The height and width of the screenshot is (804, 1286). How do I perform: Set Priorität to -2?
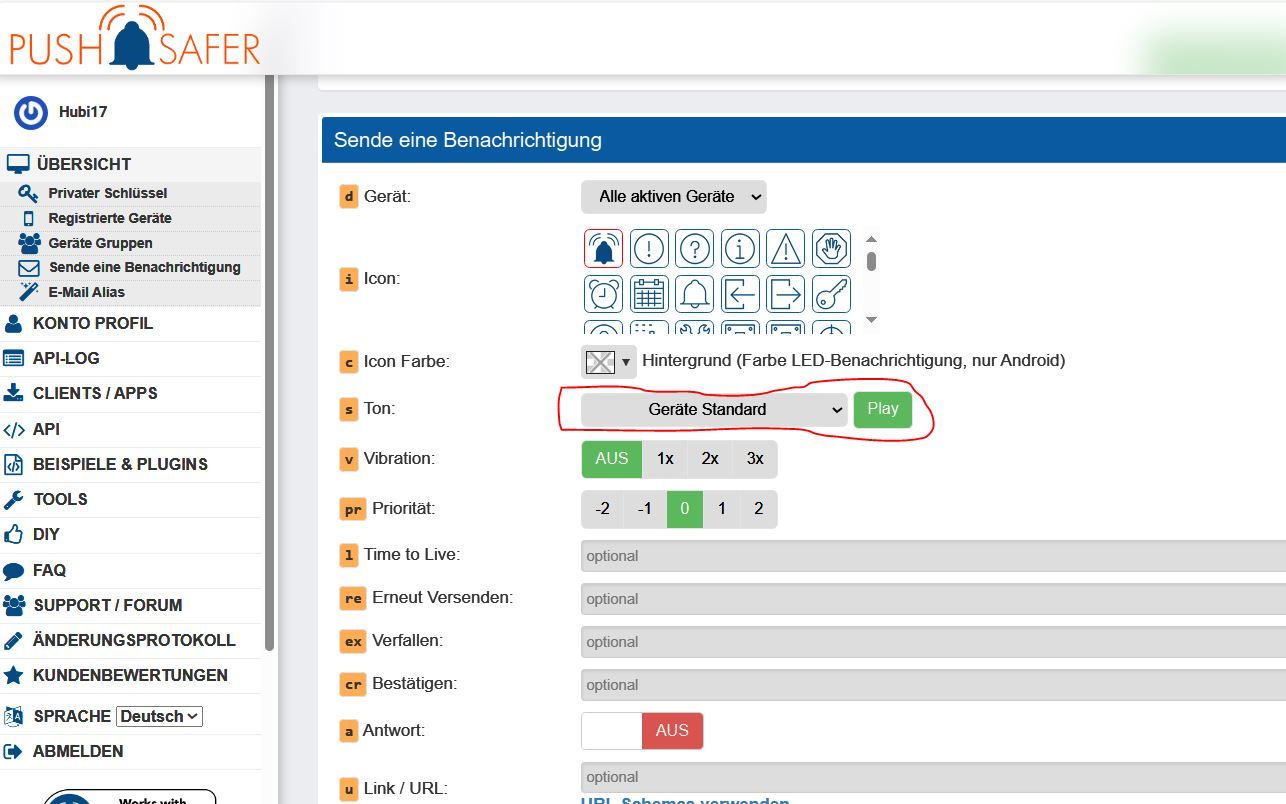(x=602, y=509)
